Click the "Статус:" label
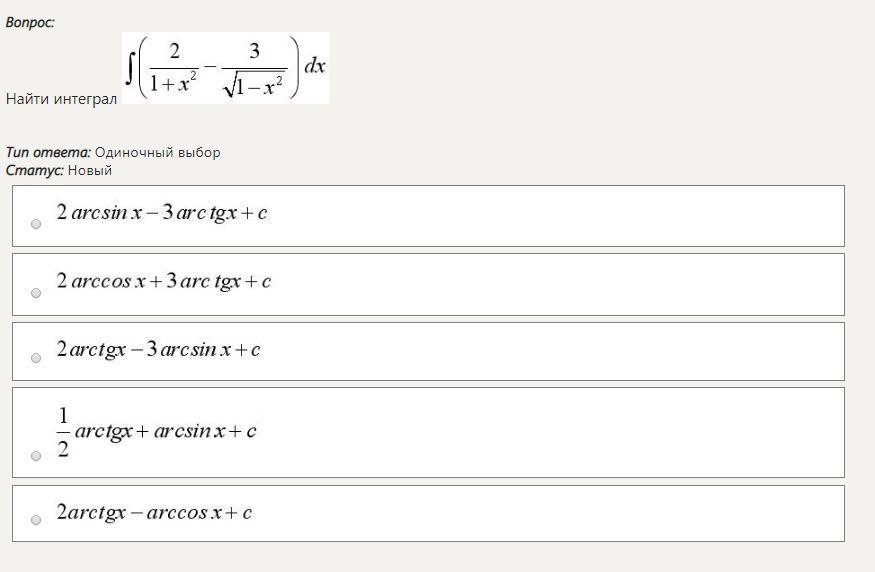This screenshot has height=572, width=875. 35,170
